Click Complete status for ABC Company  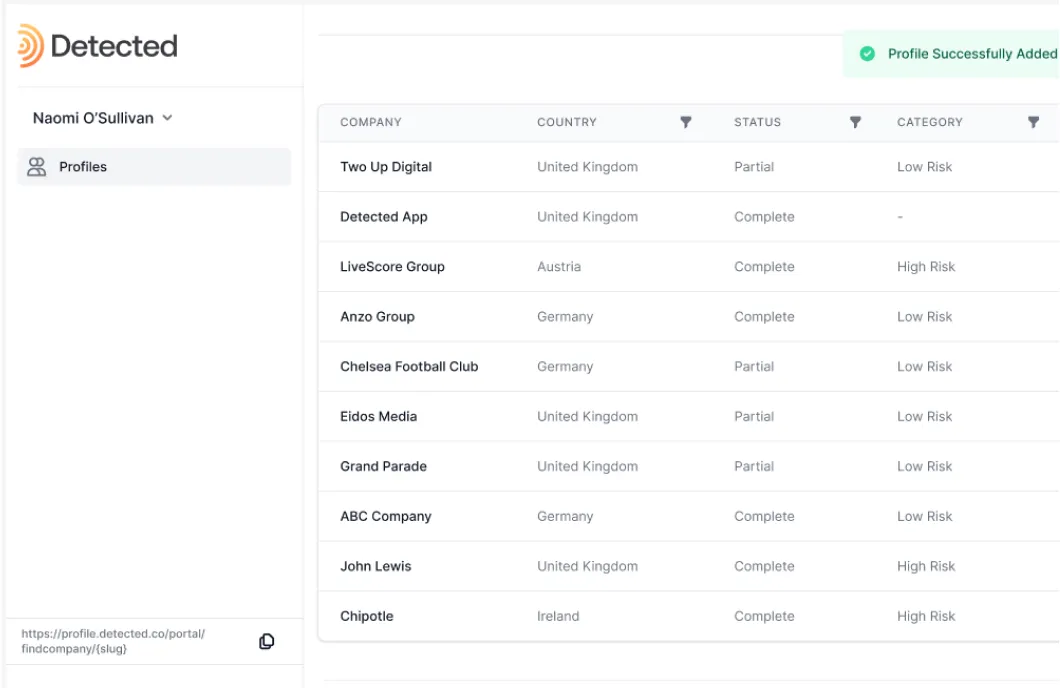point(764,516)
